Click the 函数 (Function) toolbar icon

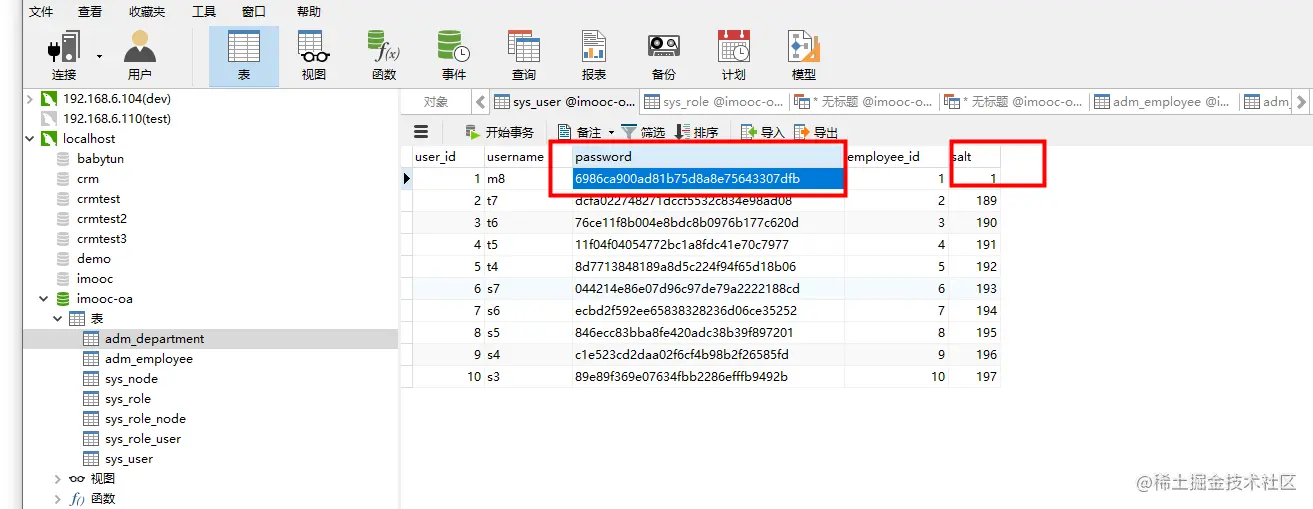384,55
